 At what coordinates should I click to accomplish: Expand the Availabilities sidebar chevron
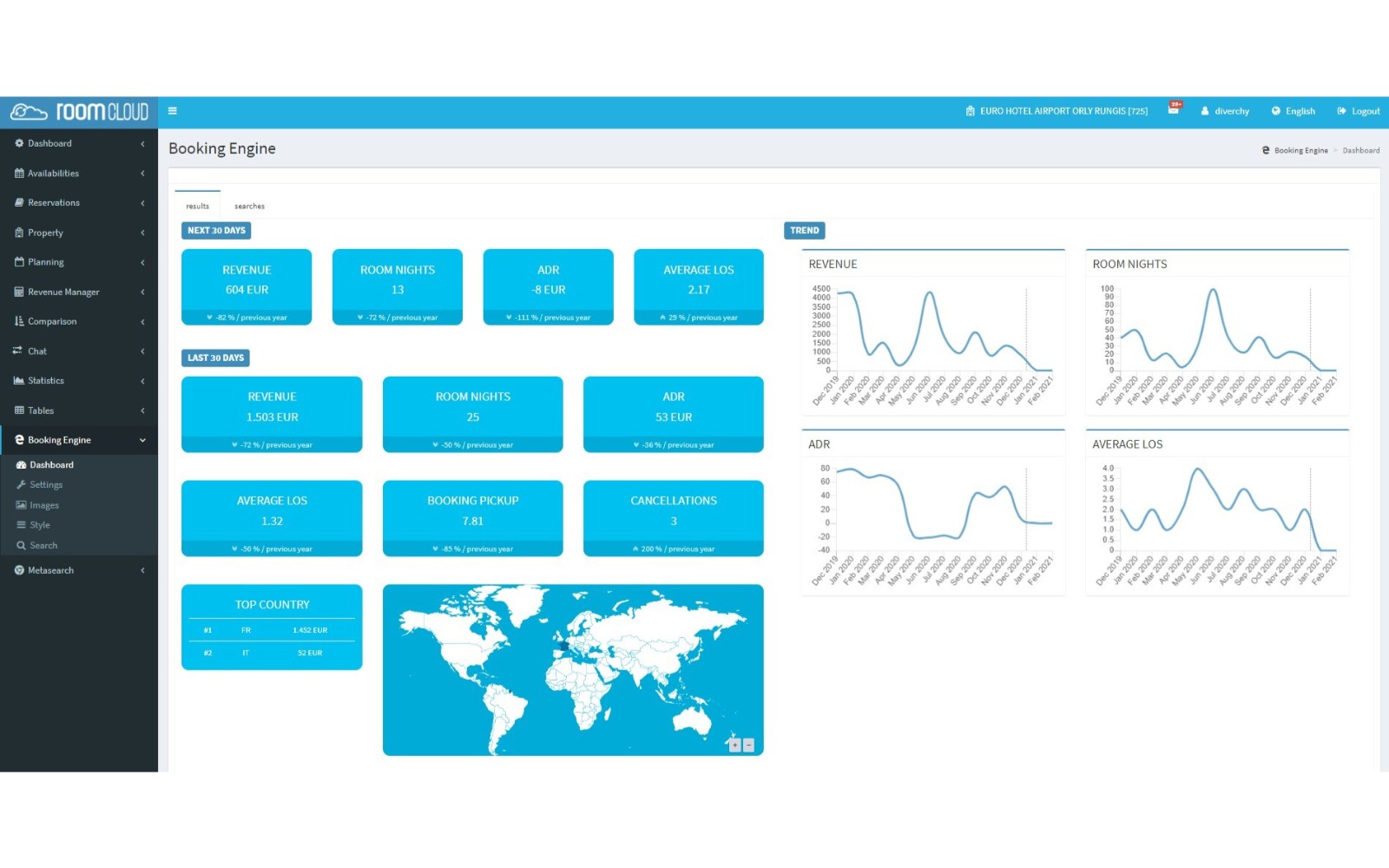[x=142, y=174]
